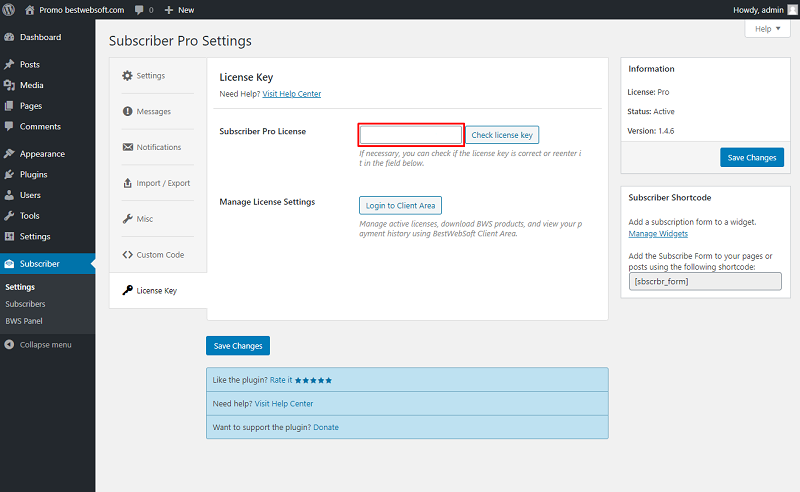Click the Appearance paintbrush icon
Viewport: 800px width, 492px height.
9,154
